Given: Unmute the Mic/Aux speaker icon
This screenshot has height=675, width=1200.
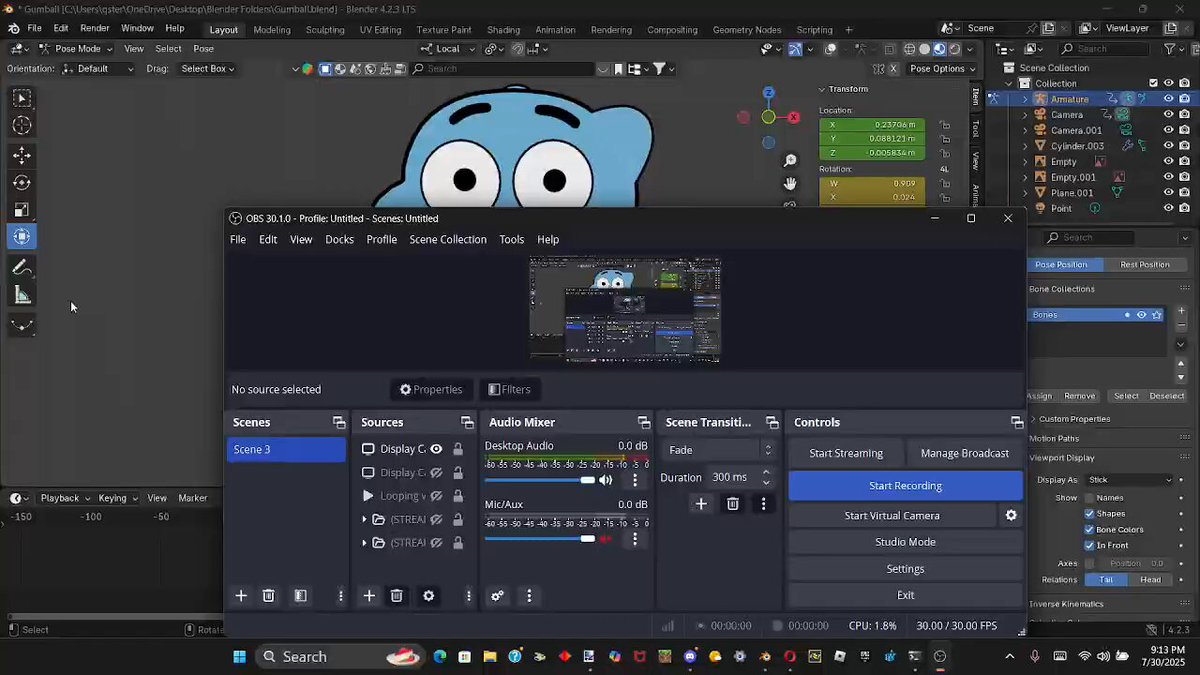Looking at the screenshot, I should coord(605,539).
